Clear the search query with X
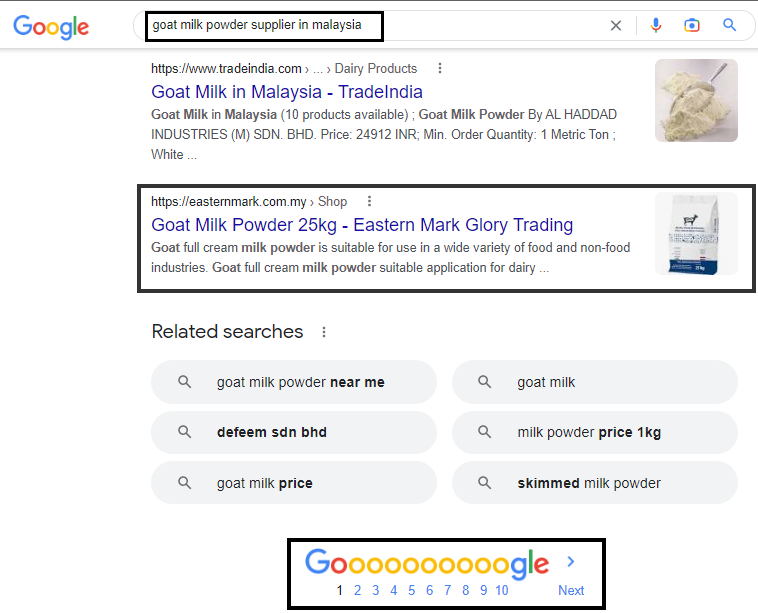The height and width of the screenshot is (613, 758). click(616, 26)
